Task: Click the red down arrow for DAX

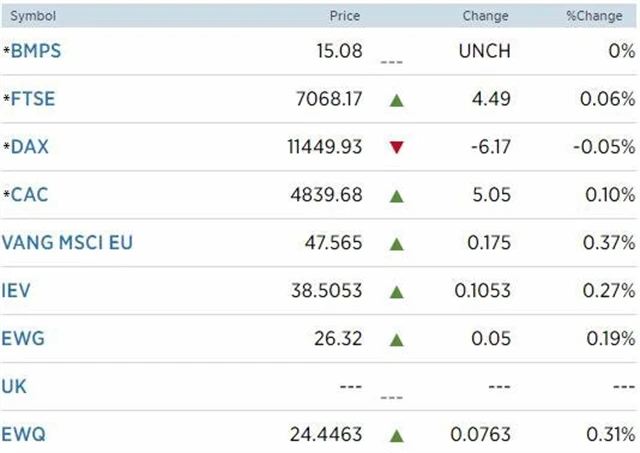Action: pos(397,147)
